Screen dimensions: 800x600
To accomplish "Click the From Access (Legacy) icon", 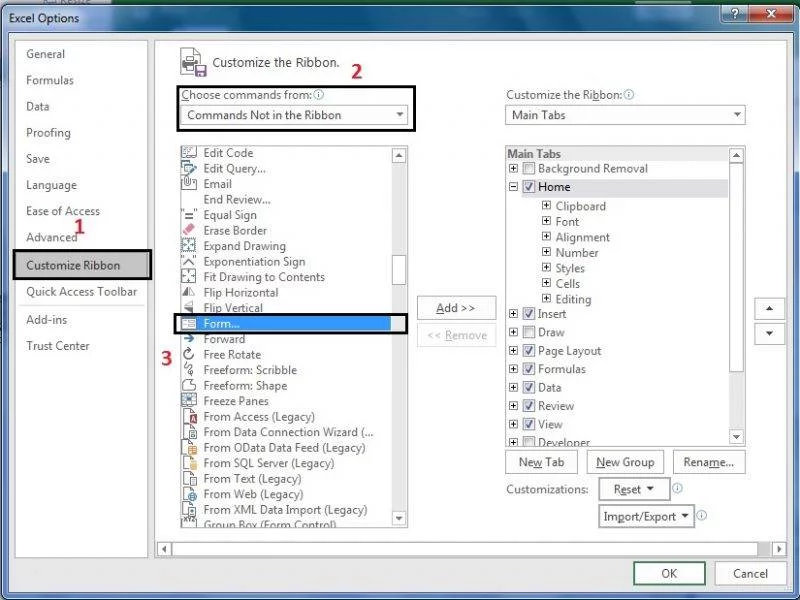I will pos(190,416).
